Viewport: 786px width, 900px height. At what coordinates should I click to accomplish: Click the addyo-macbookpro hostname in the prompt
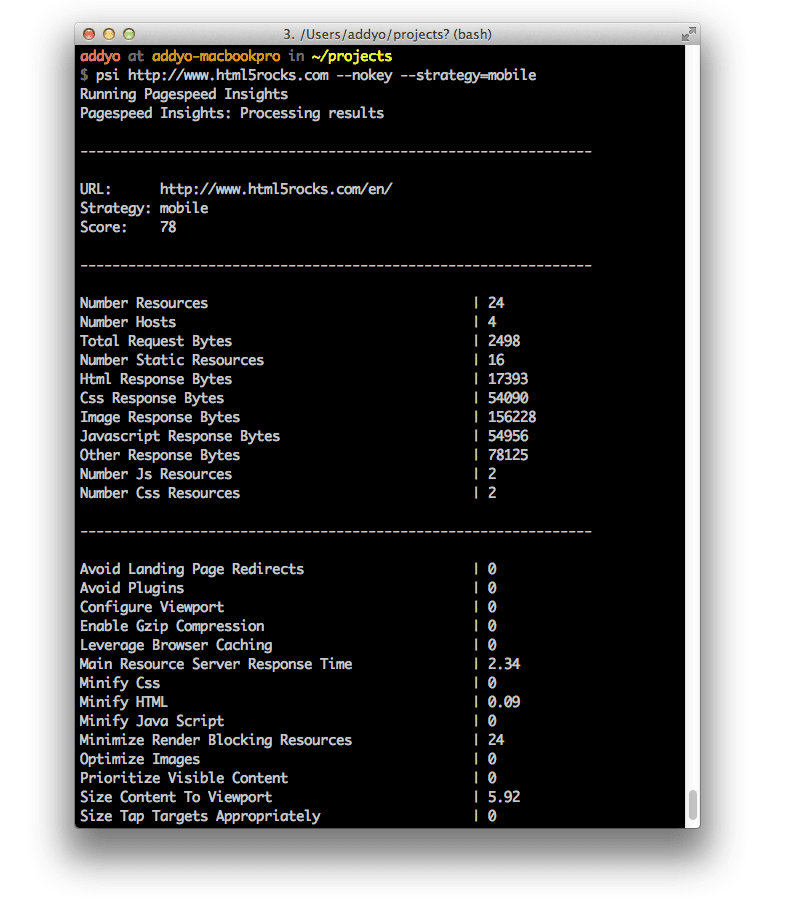[x=216, y=56]
